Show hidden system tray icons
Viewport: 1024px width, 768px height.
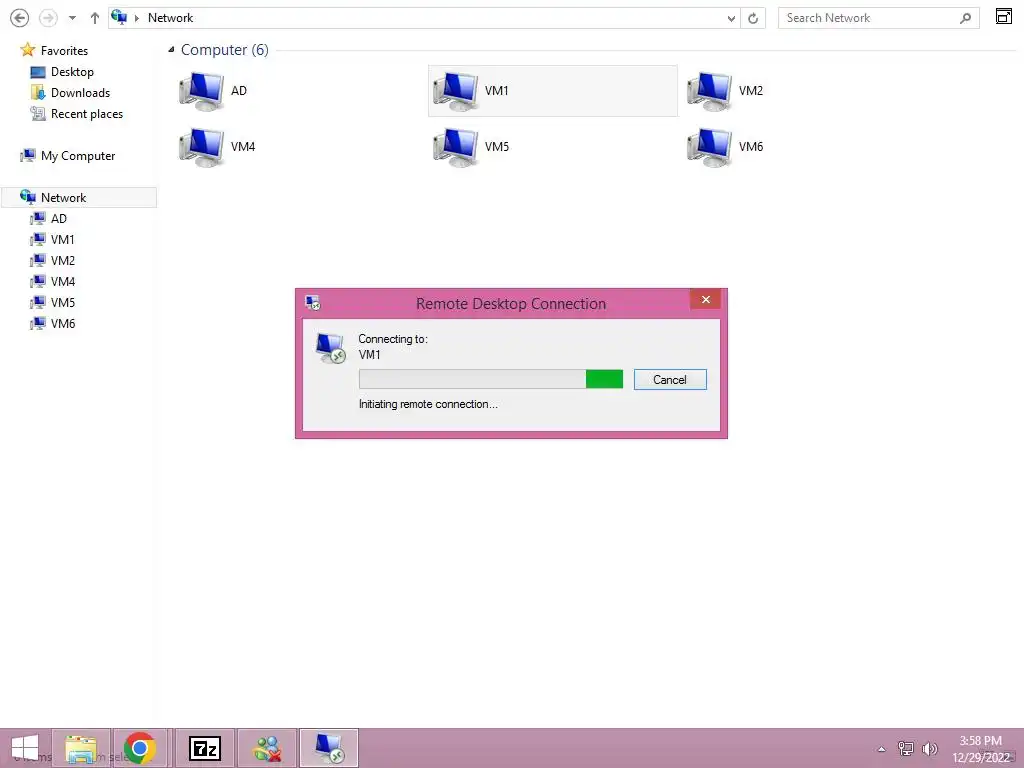pos(881,749)
